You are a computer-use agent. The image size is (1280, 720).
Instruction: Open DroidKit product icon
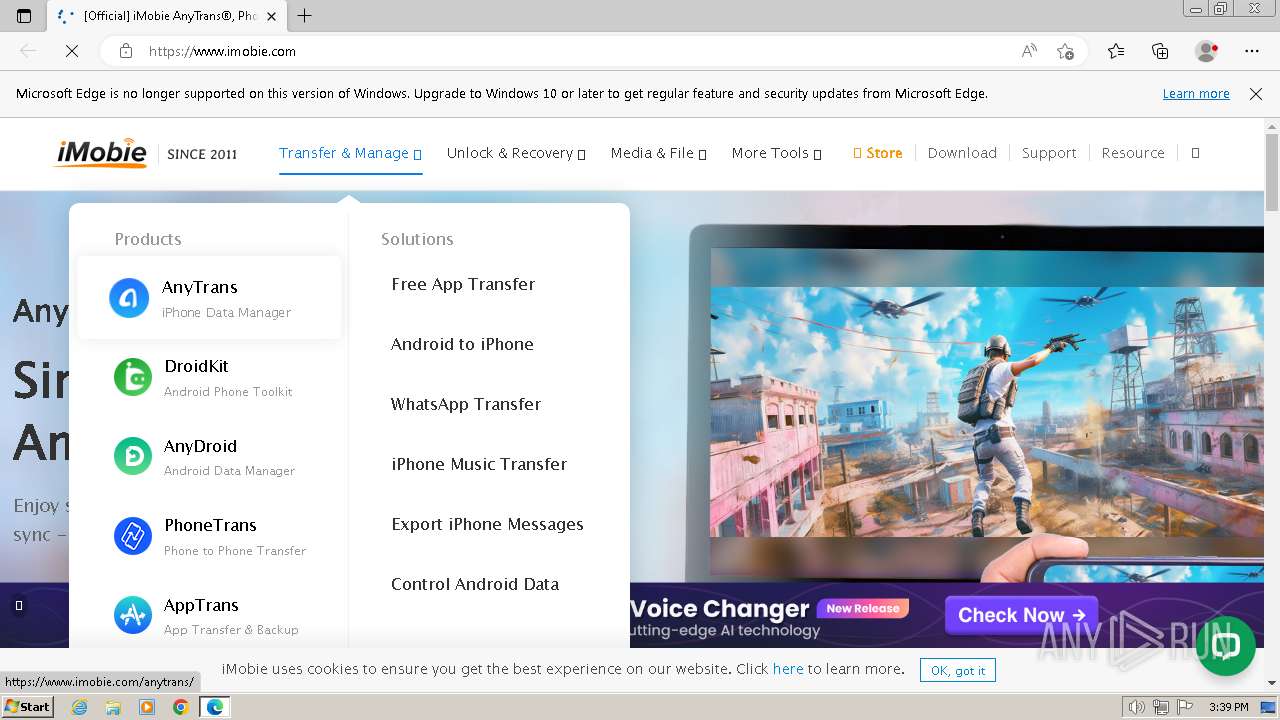click(132, 377)
